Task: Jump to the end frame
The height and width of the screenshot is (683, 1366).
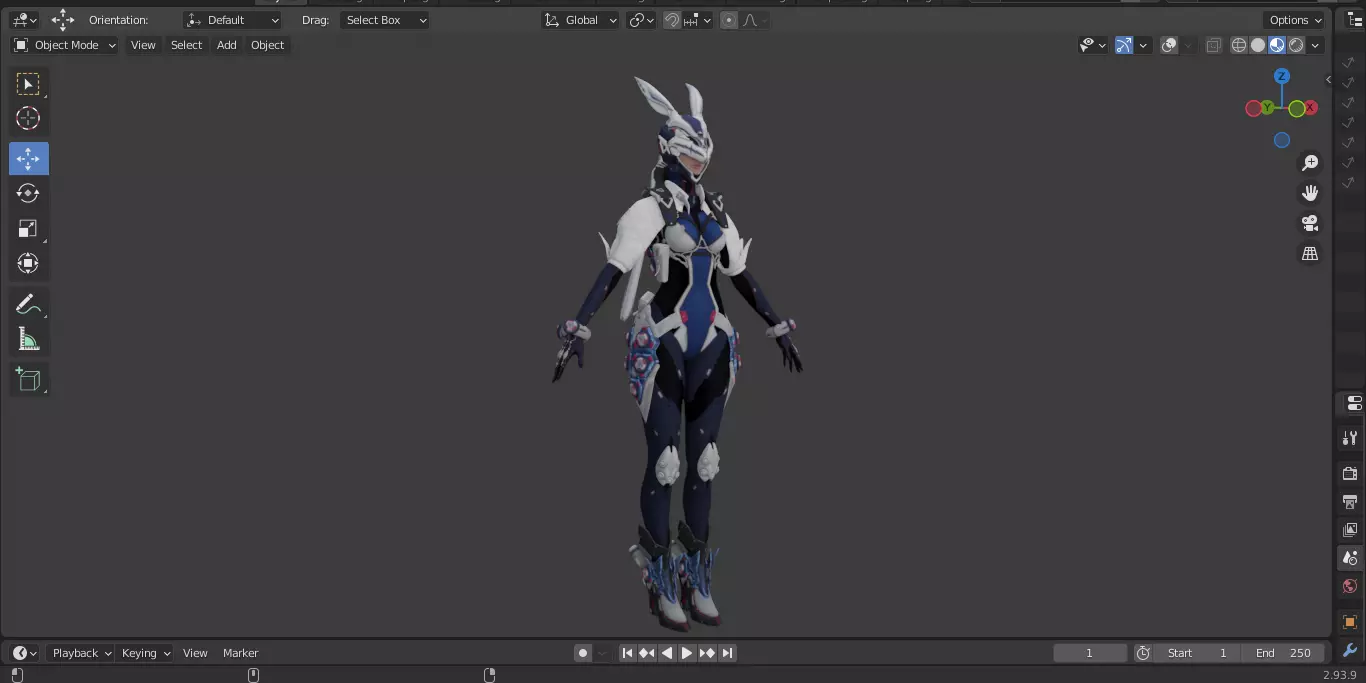Action: click(727, 653)
